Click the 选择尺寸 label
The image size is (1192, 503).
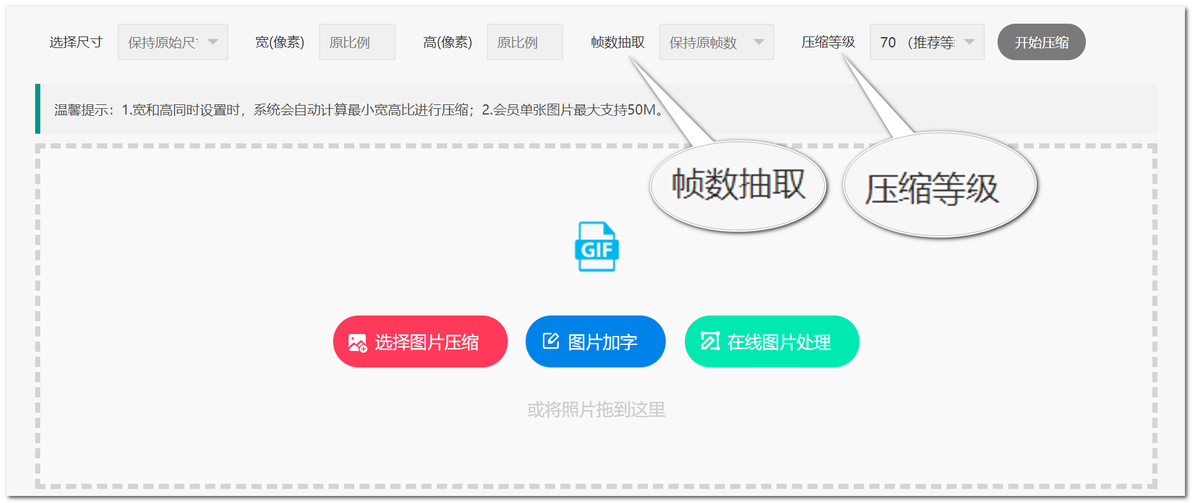tap(76, 43)
